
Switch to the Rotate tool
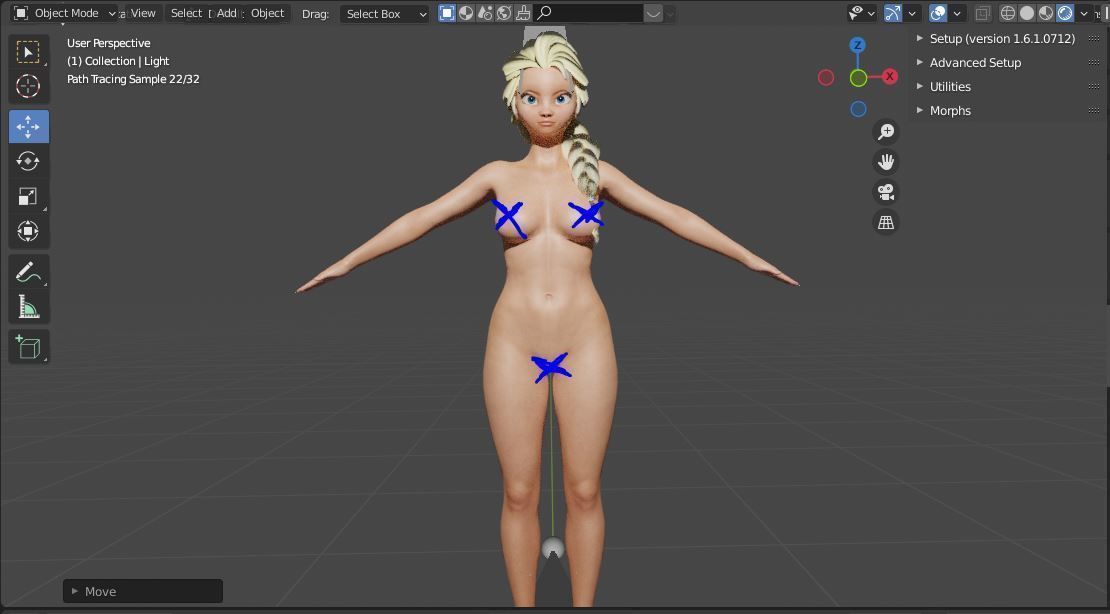[x=28, y=161]
